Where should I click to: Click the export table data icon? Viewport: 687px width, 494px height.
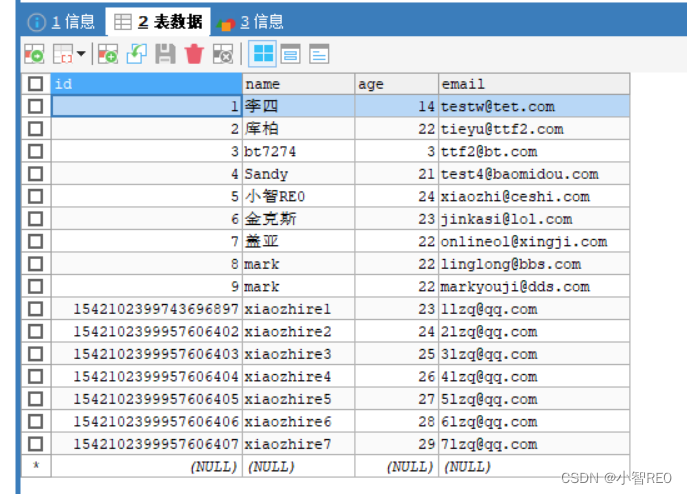point(34,54)
